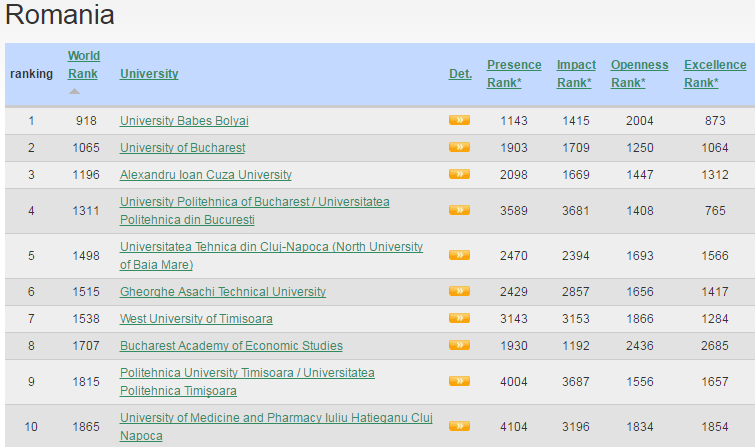Select world rank value 1815
This screenshot has height=447, width=755.
86,381
